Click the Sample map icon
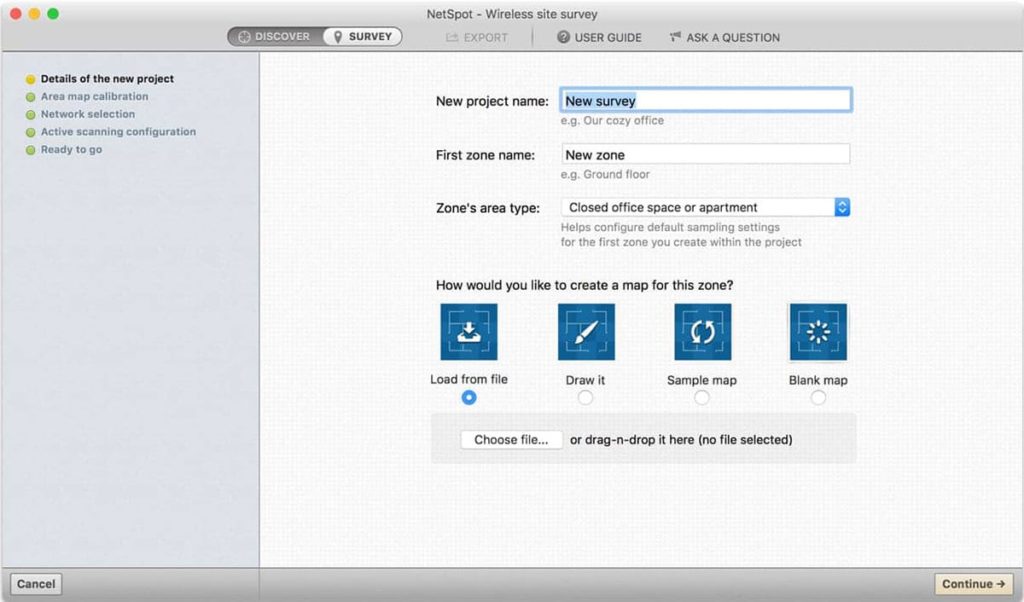 point(702,332)
